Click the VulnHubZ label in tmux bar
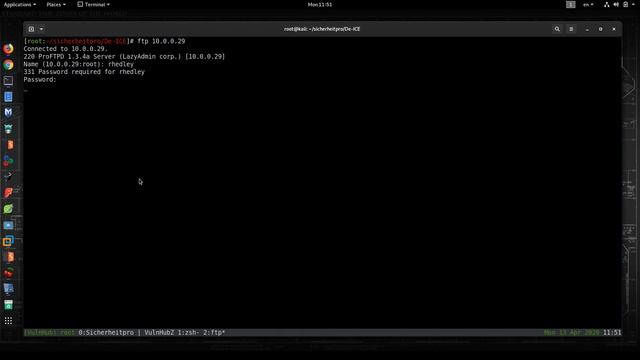The width and height of the screenshot is (640, 360). pyautogui.click(x=159, y=333)
